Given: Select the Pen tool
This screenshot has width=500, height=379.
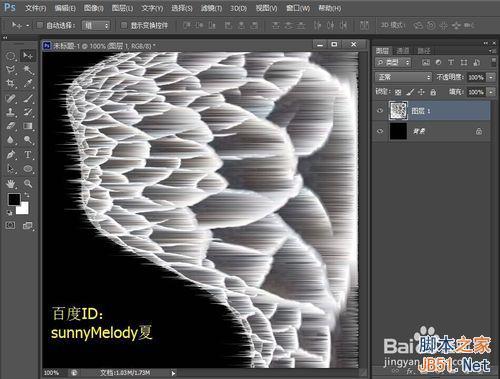Looking at the screenshot, I should pyautogui.click(x=11, y=155).
